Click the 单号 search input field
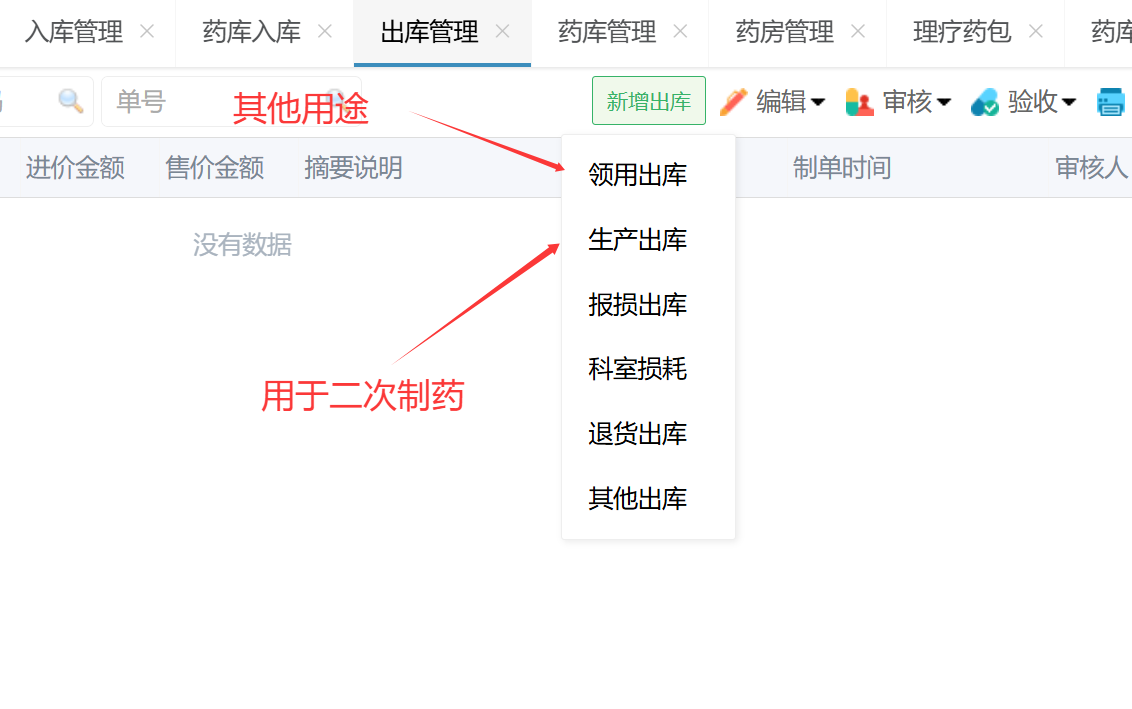Viewport: 1132px width, 709px height. click(x=220, y=101)
